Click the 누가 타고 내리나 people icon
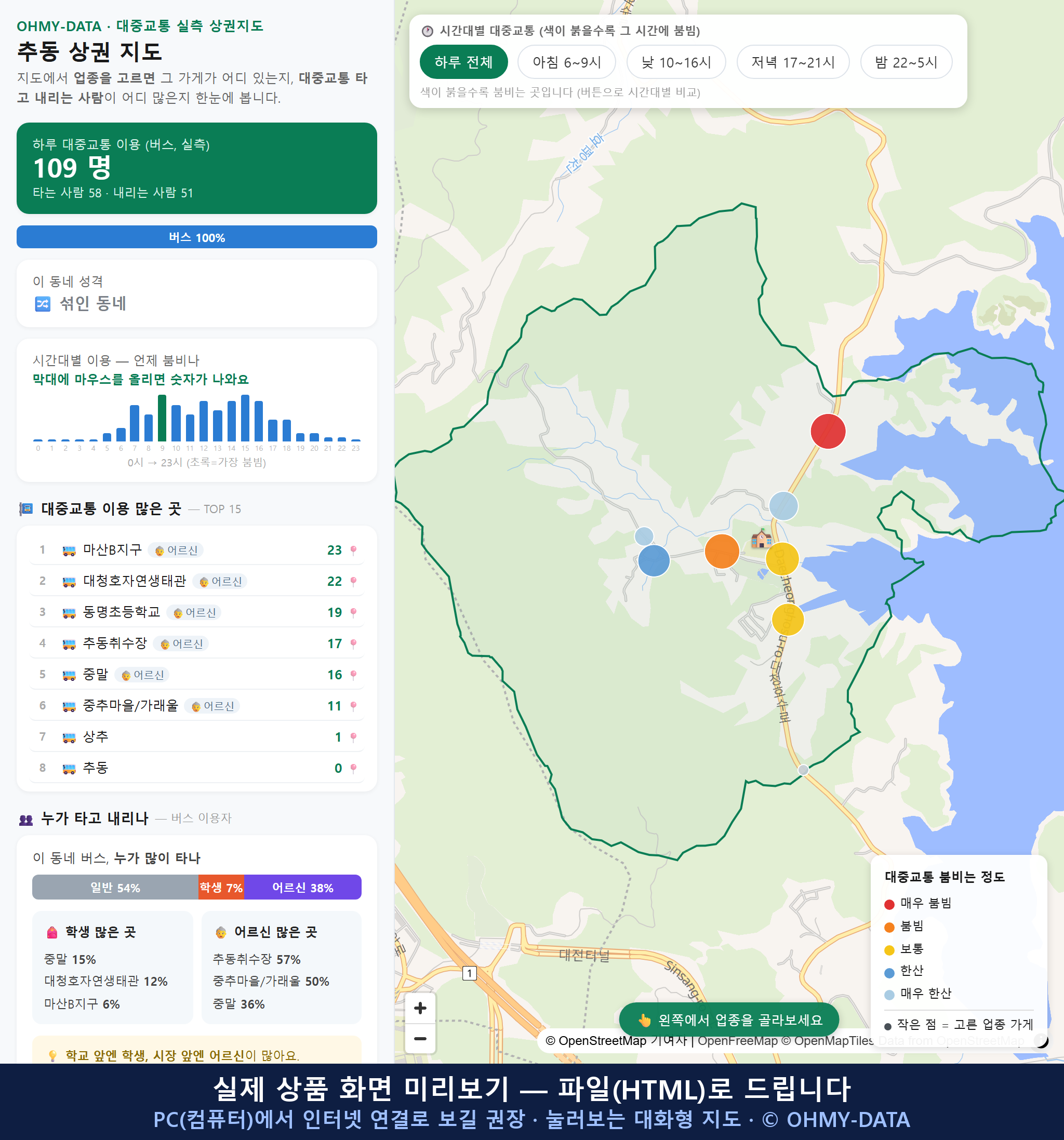Viewport: 1064px width, 1140px height. pos(26,820)
